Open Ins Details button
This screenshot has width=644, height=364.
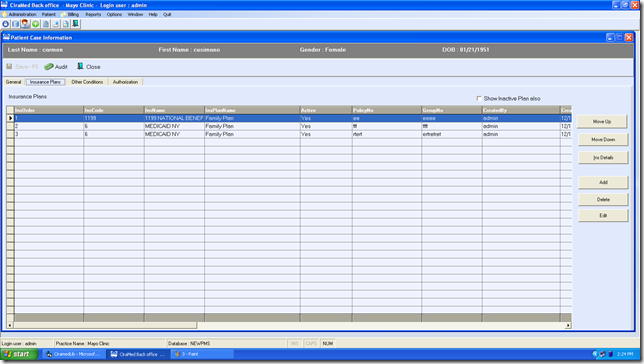click(x=603, y=157)
